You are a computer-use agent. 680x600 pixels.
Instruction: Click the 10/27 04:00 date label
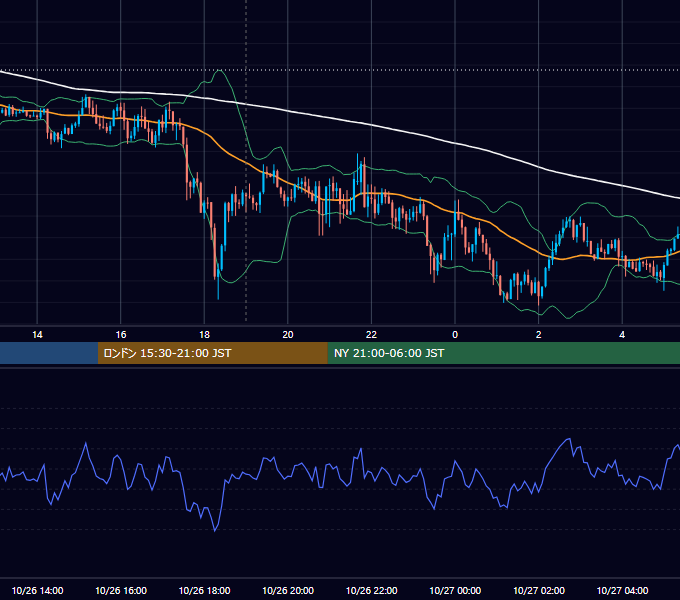click(x=622, y=590)
